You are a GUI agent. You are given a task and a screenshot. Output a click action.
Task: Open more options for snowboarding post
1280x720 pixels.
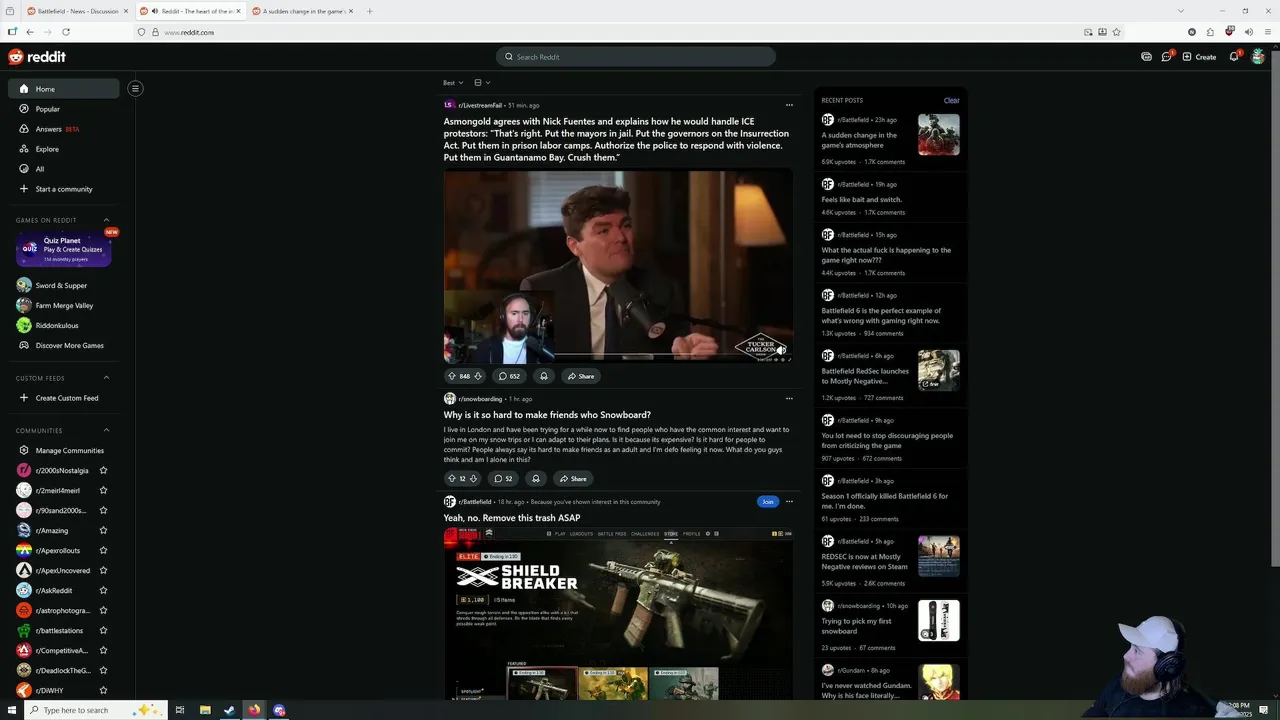(789, 399)
